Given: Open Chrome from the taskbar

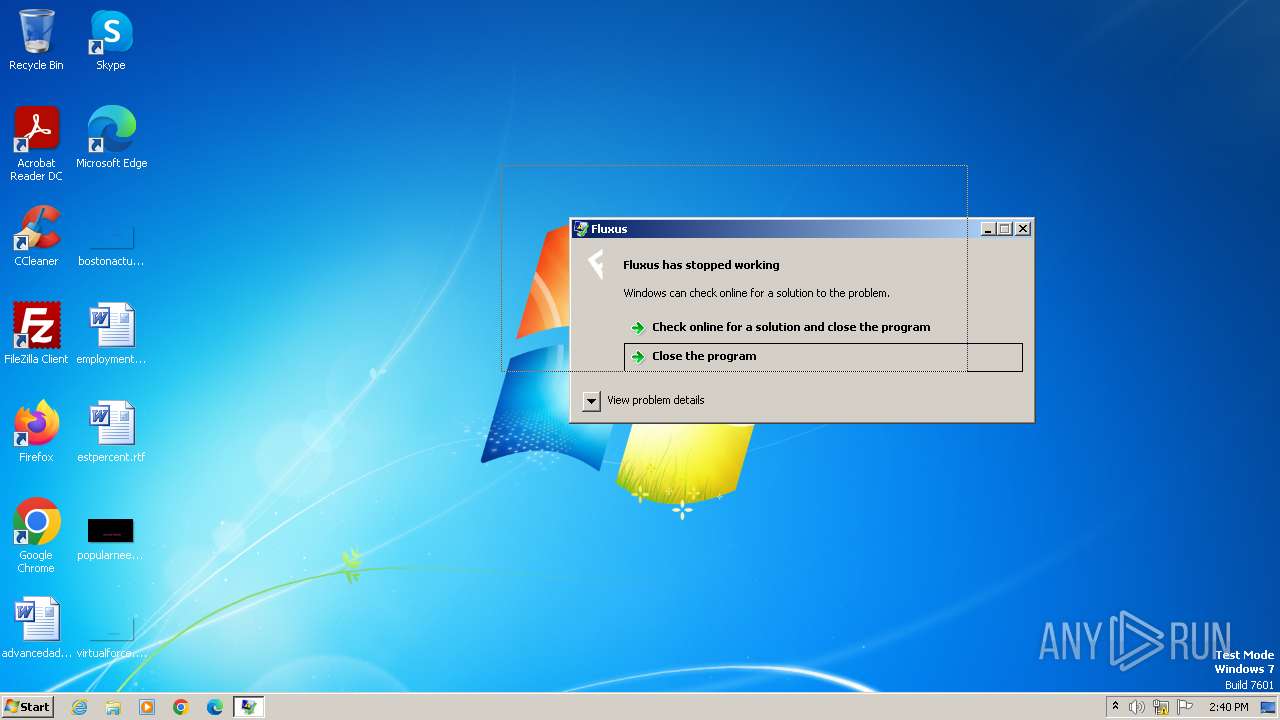Looking at the screenshot, I should coord(181,707).
